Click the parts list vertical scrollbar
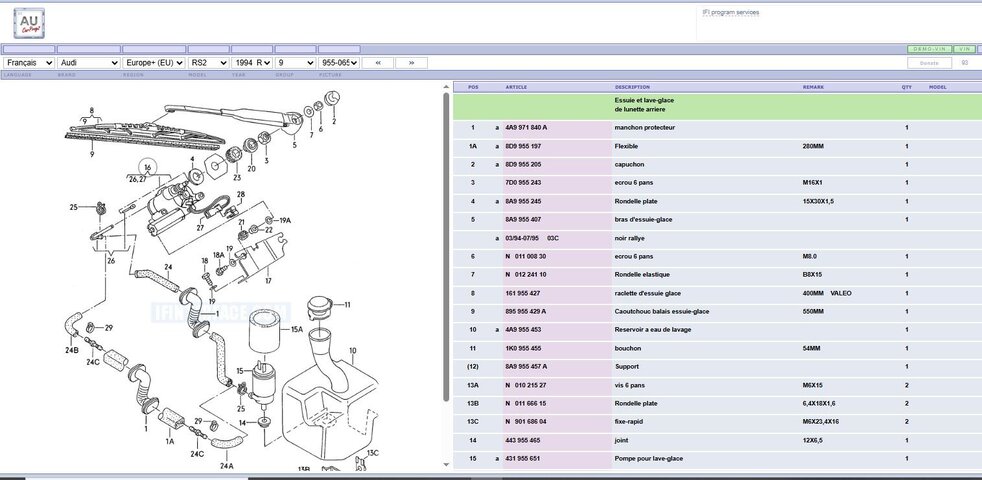 445,250
